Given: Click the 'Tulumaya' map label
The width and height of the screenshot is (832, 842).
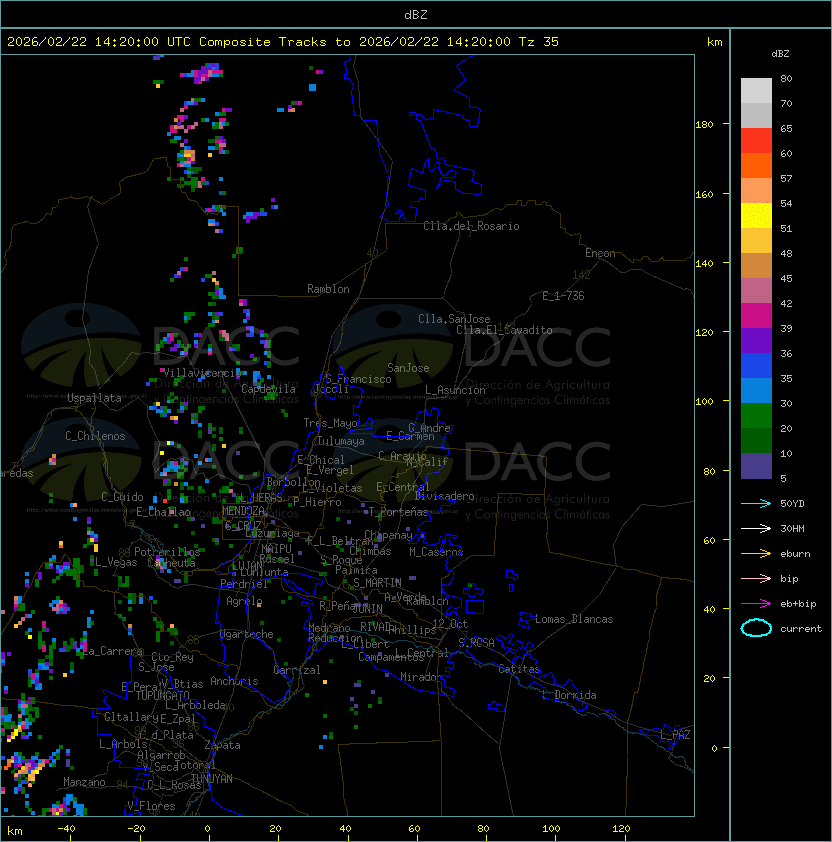Looking at the screenshot, I should pyautogui.click(x=341, y=441).
